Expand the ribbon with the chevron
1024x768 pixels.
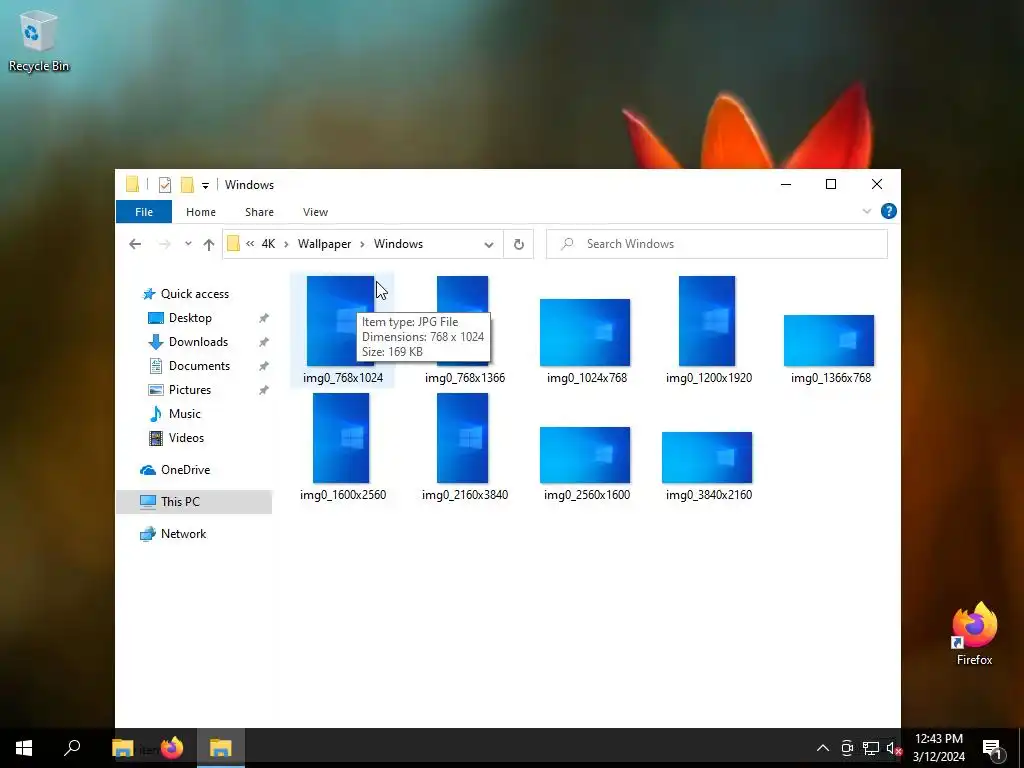(867, 211)
